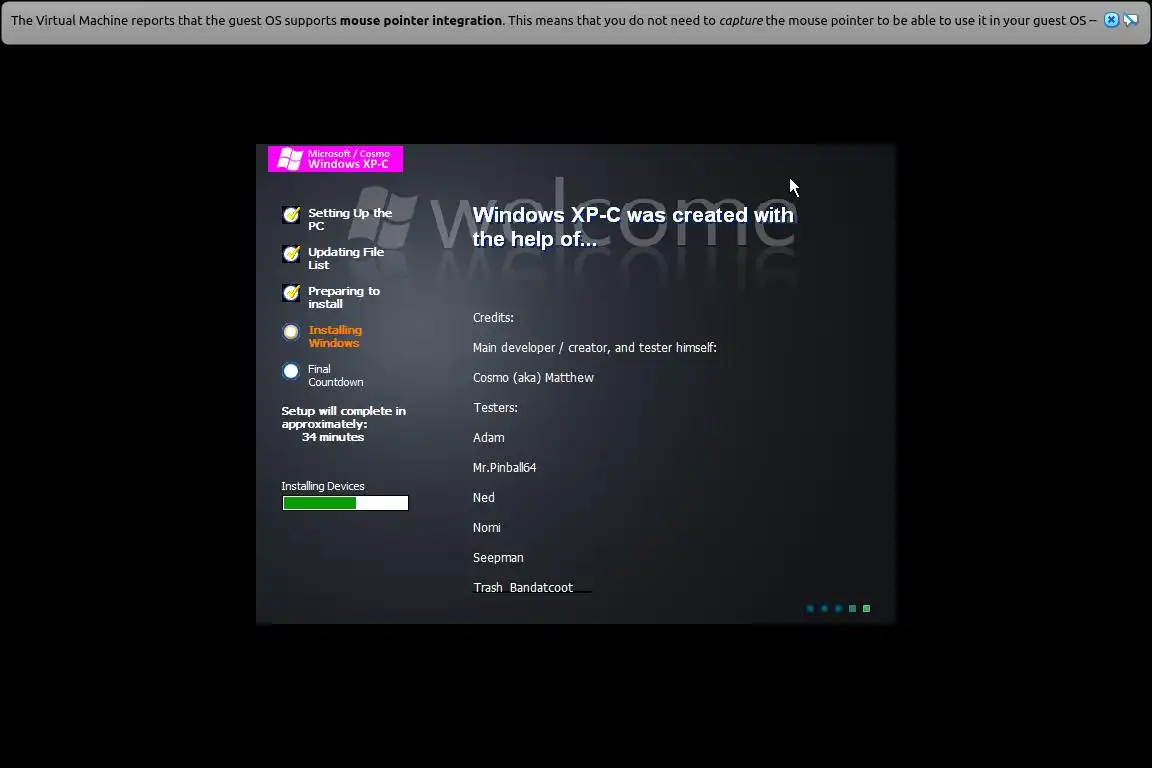Click the 'Updating File List' step label
Screen dimensions: 1152x768
click(x=346, y=258)
